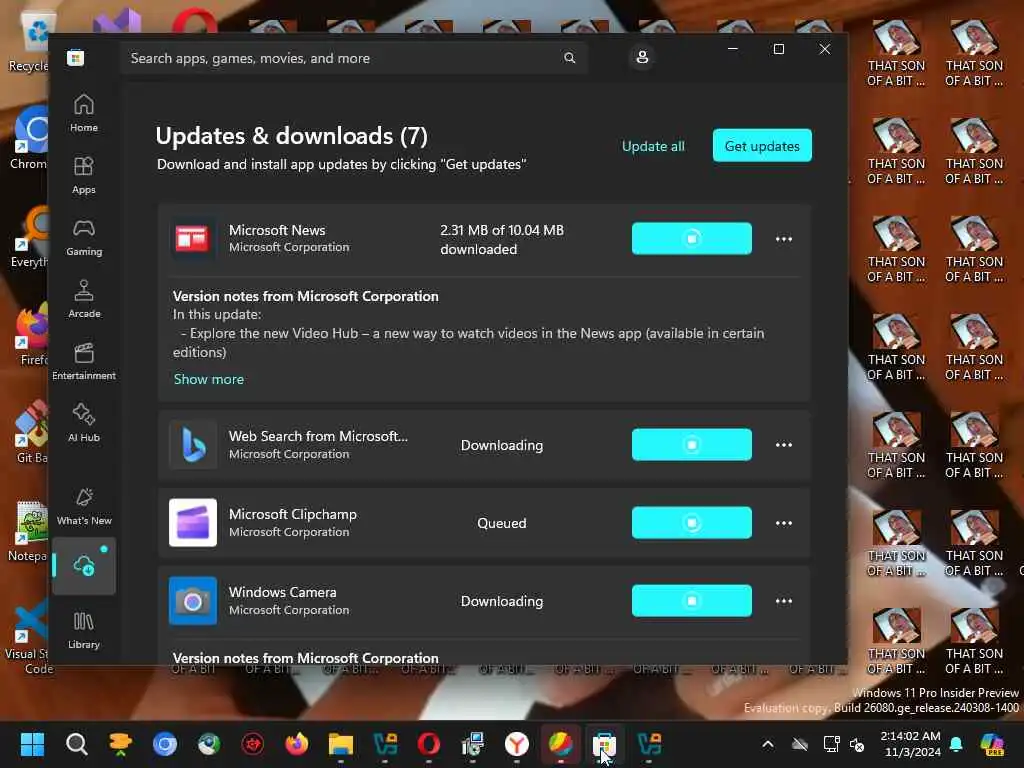Click the Web Search Bing app icon

(192, 445)
